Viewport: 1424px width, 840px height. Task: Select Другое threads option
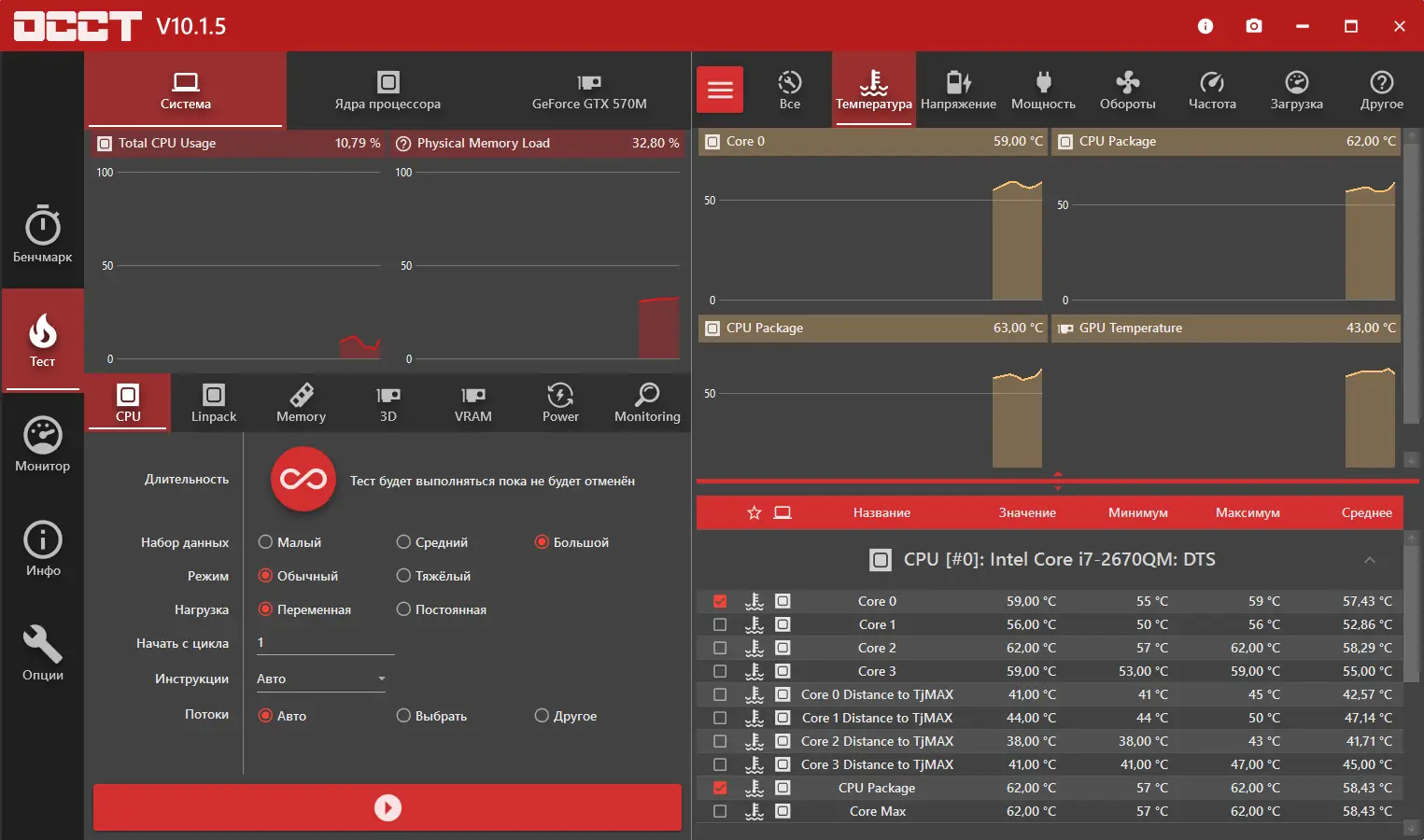click(565, 716)
